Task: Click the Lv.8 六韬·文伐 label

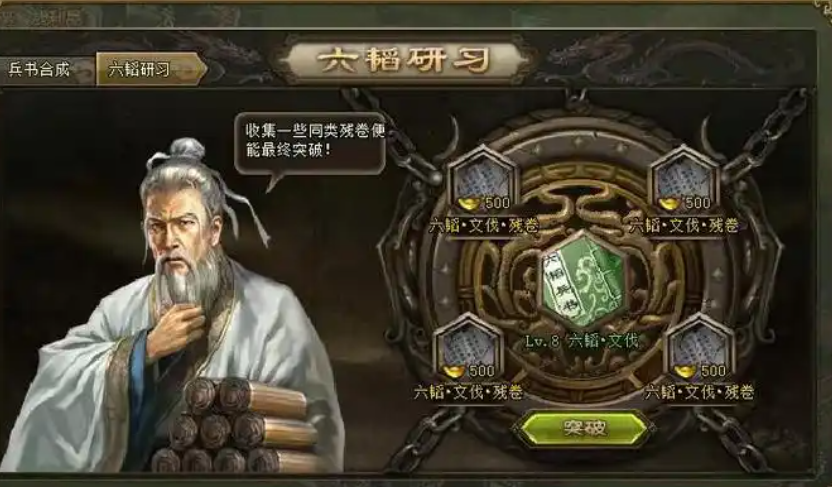Action: pyautogui.click(x=582, y=341)
